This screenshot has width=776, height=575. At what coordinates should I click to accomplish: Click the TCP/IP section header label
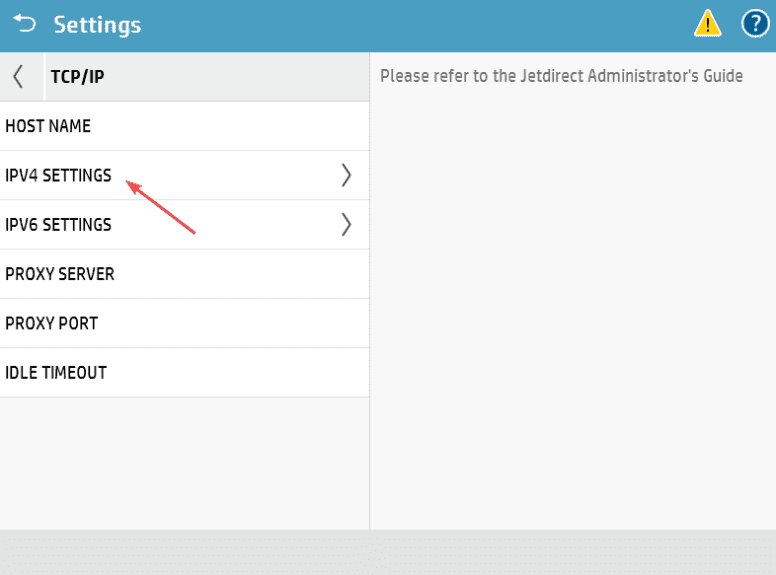[77, 77]
